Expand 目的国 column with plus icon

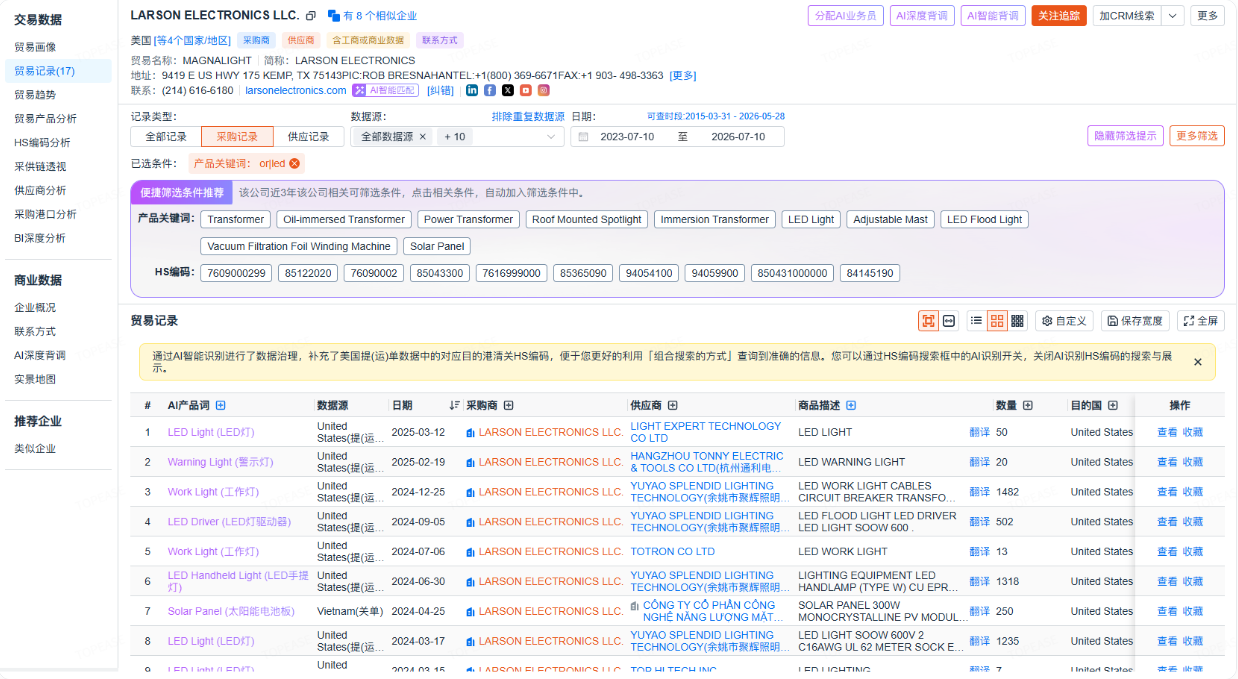point(1112,405)
